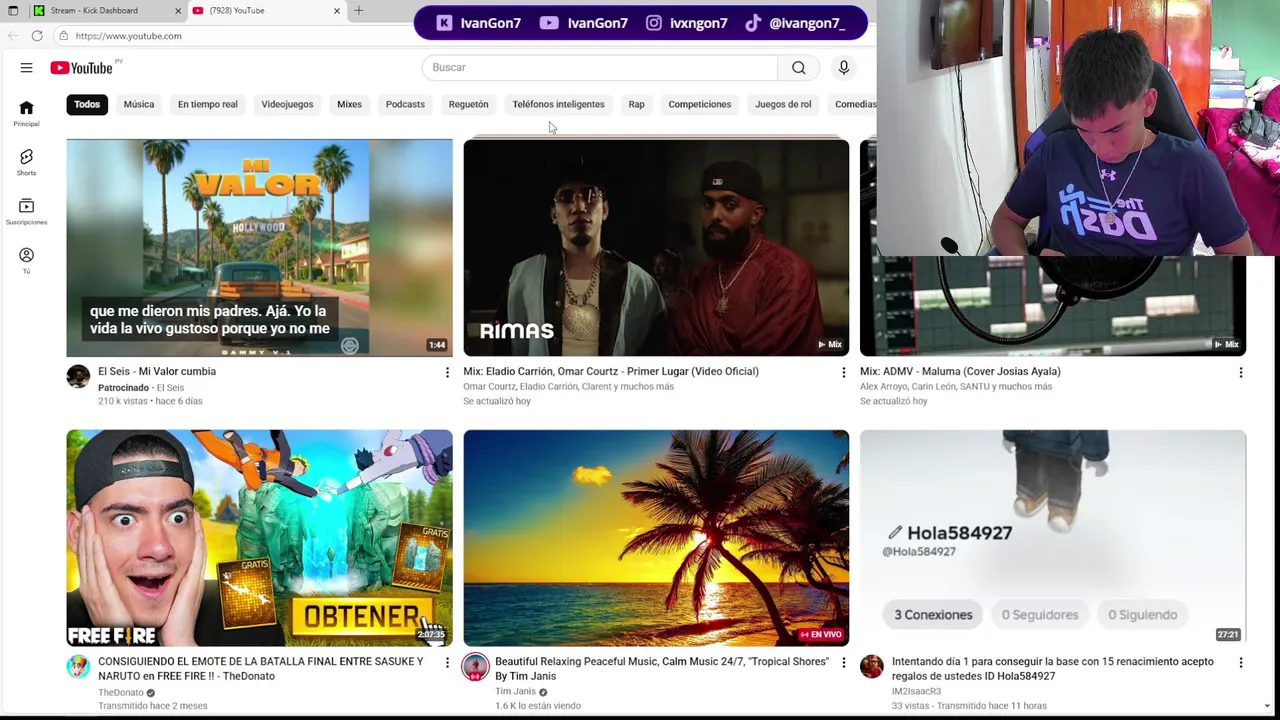The image size is (1280, 720).
Task: Play Free Fire OBTENER video thumbnail
Action: pos(259,538)
